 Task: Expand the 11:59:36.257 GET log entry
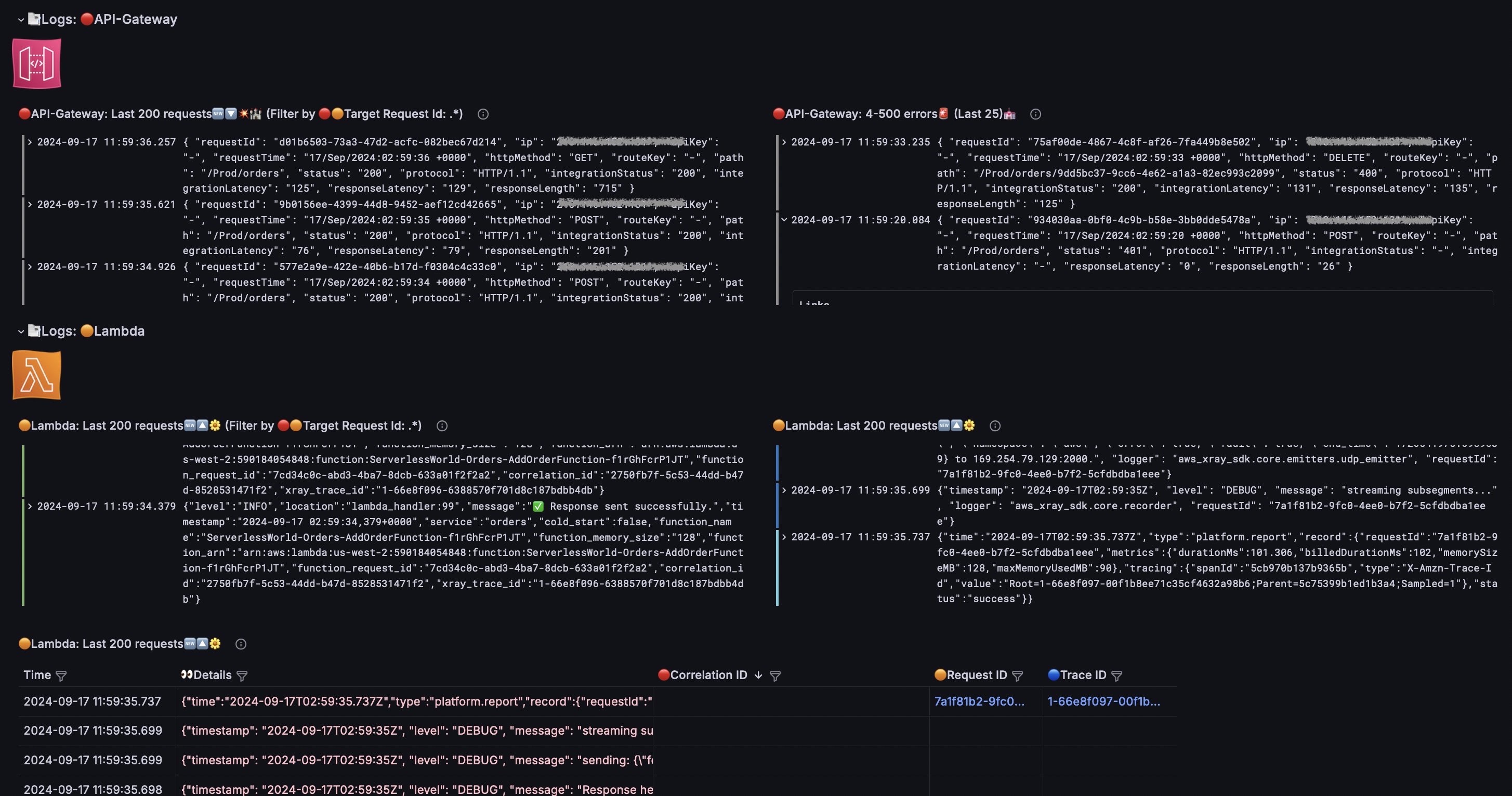tap(29, 142)
